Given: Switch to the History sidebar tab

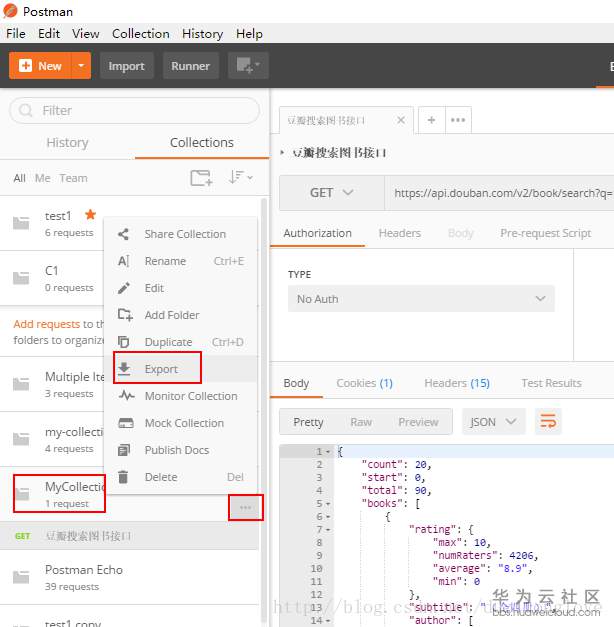Looking at the screenshot, I should (67, 142).
